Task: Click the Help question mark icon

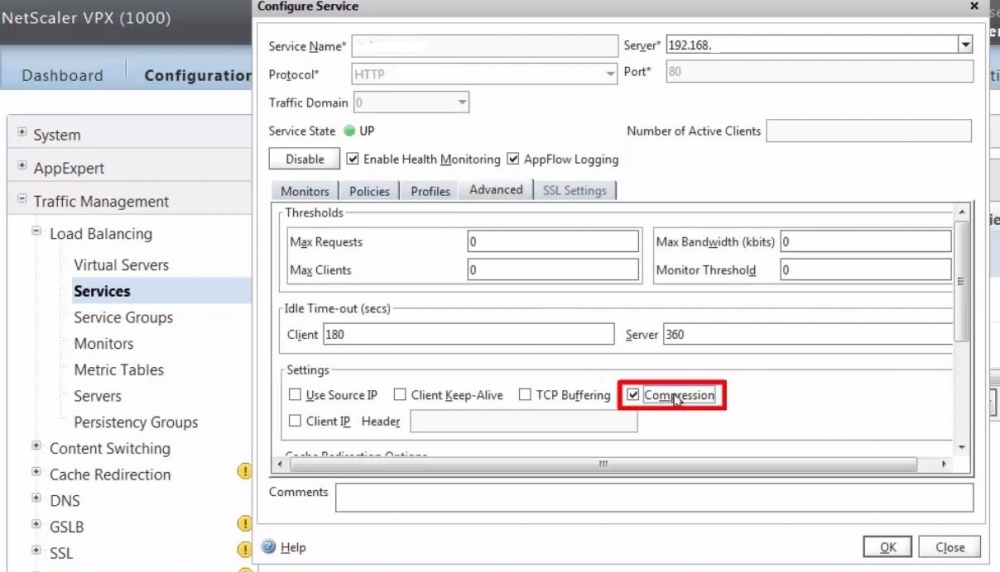Action: click(x=268, y=546)
